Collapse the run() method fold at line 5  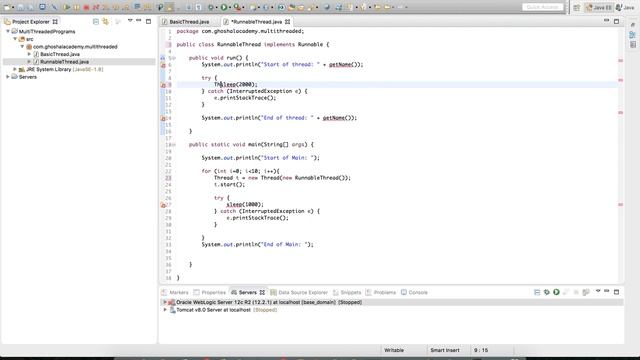pyautogui.click(x=173, y=58)
